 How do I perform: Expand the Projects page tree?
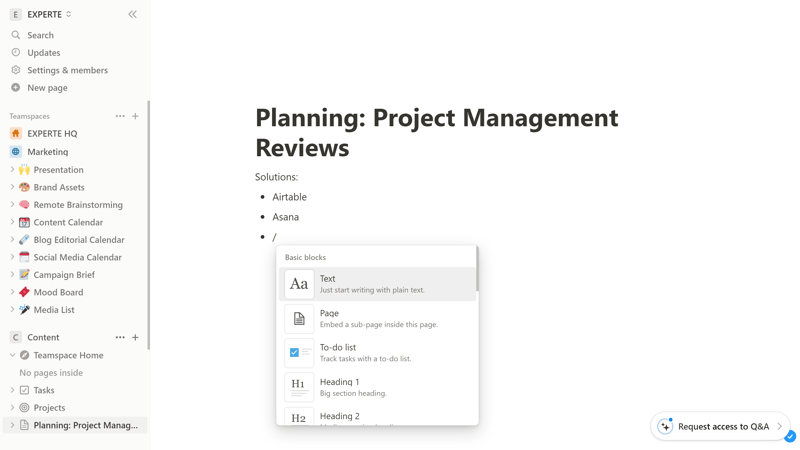[12, 407]
